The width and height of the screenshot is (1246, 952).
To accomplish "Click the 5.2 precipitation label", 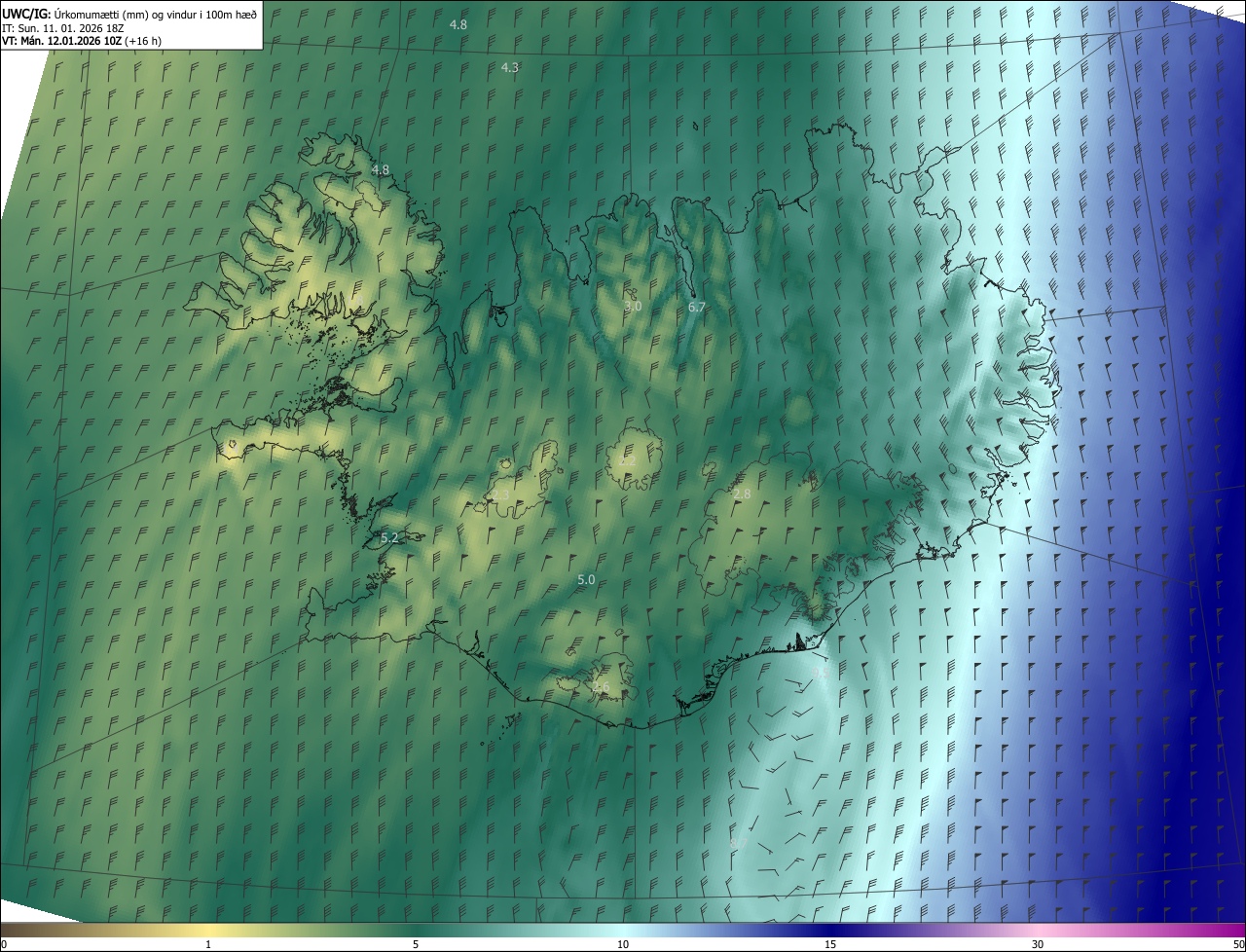I will pos(389,537).
